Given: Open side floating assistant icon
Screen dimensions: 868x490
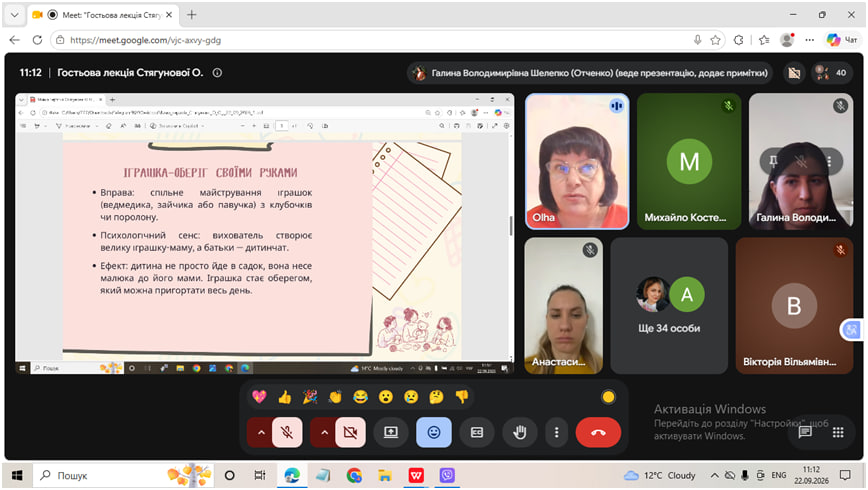Looking at the screenshot, I should (x=851, y=330).
